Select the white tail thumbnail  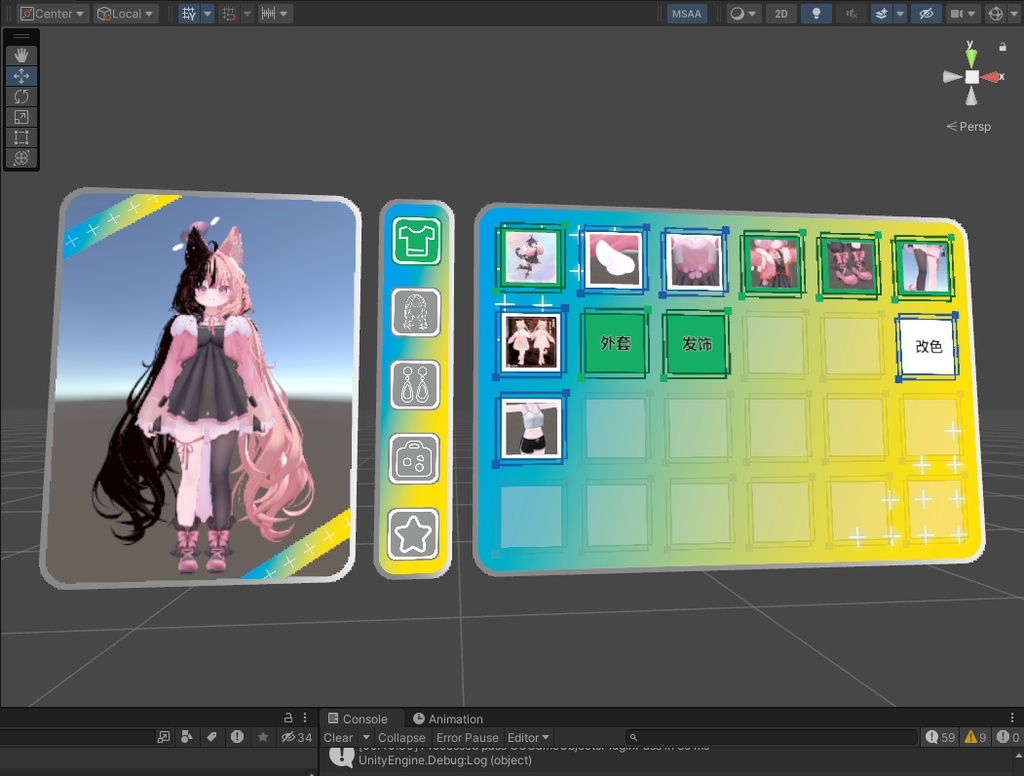613,259
